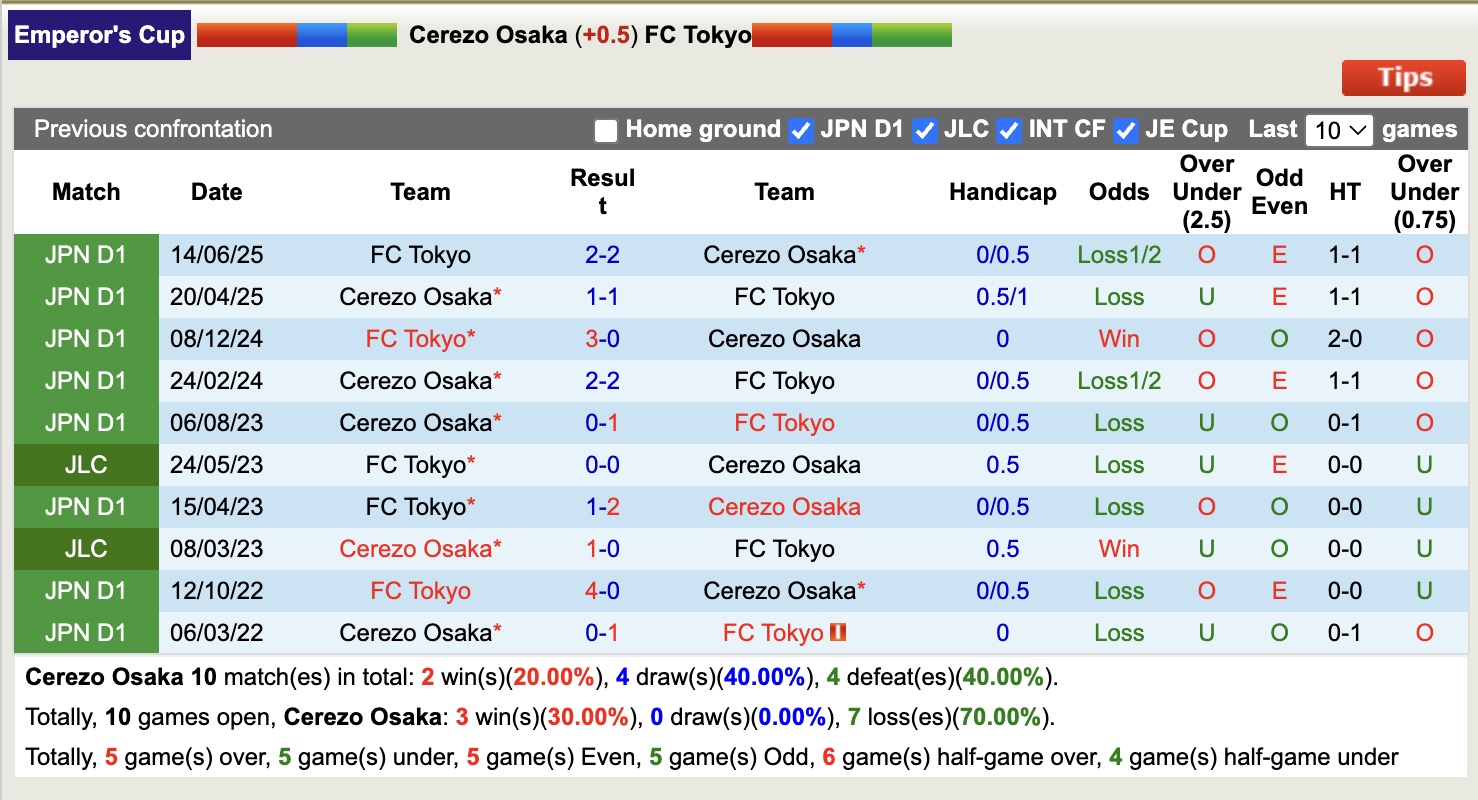Click the green segment of FC Tokyo's color bar

coord(915,33)
